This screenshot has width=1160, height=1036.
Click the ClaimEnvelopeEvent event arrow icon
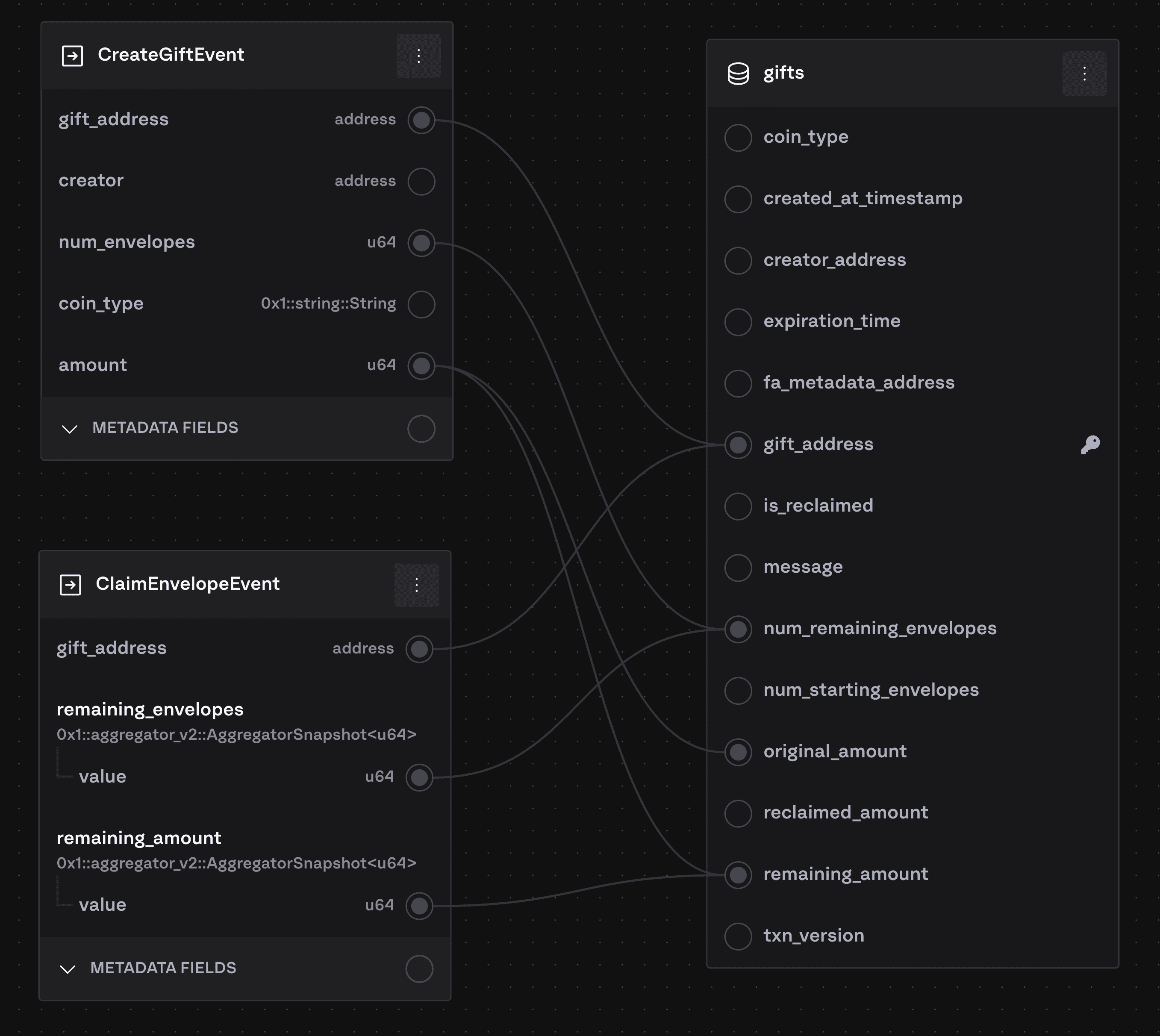[71, 585]
